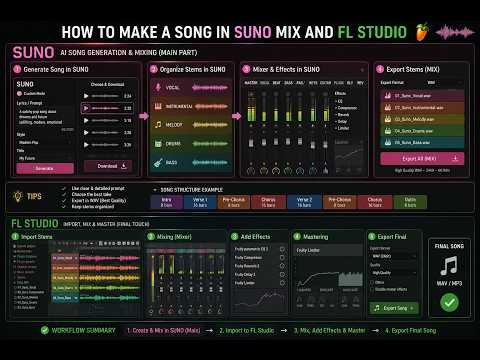Click the FINAL SONG music note icon
Image resolution: width=480 pixels, height=360 pixels.
[449, 266]
